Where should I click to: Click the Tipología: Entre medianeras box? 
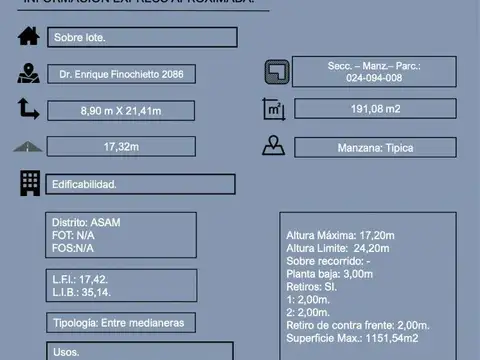tap(121, 323)
